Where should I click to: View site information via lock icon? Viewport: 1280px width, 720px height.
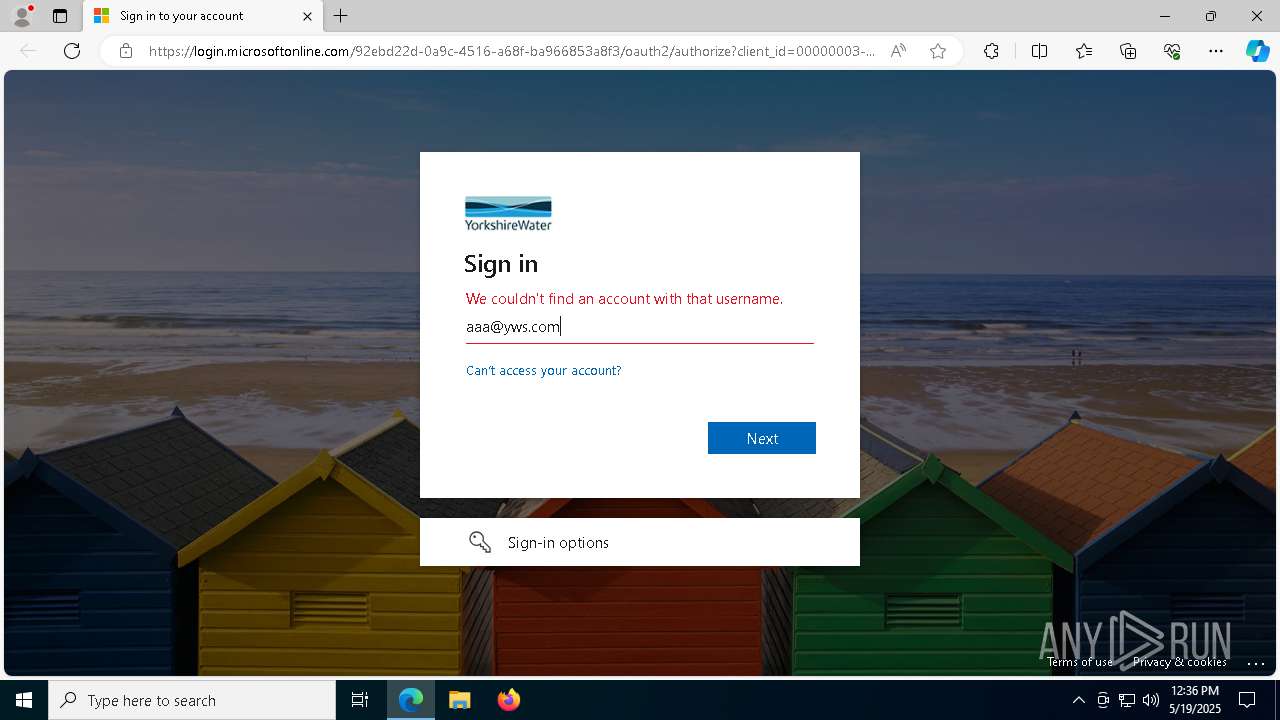[x=125, y=51]
